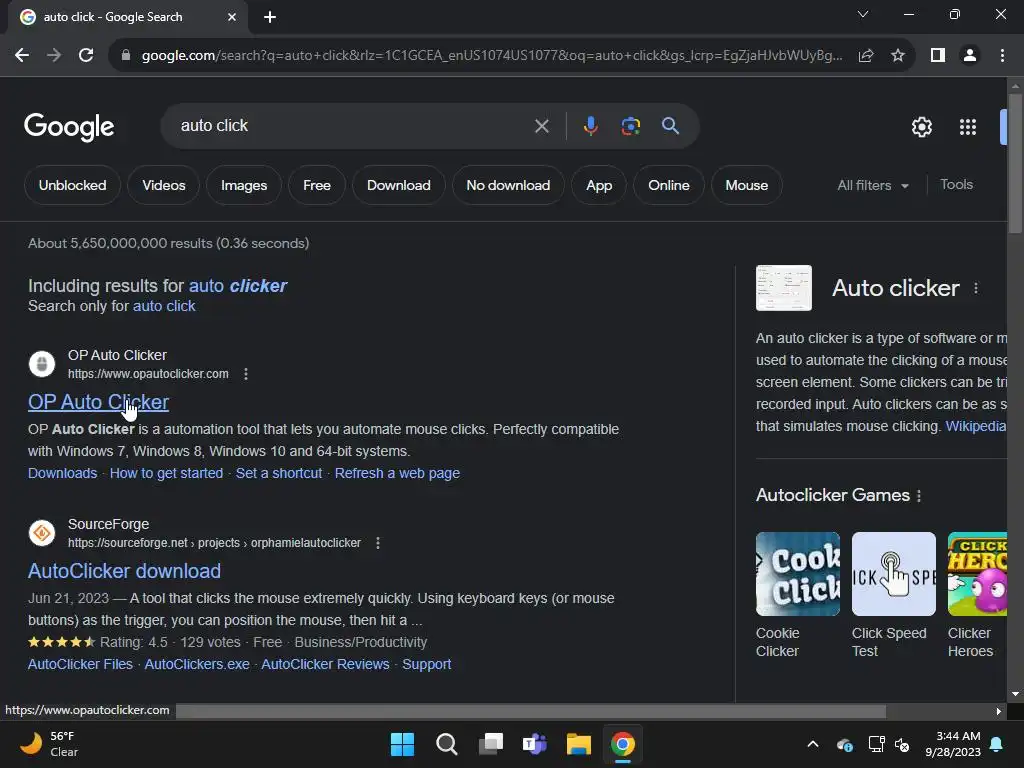Image resolution: width=1024 pixels, height=768 pixels.
Task: Click the magnifier search button
Action: click(670, 125)
